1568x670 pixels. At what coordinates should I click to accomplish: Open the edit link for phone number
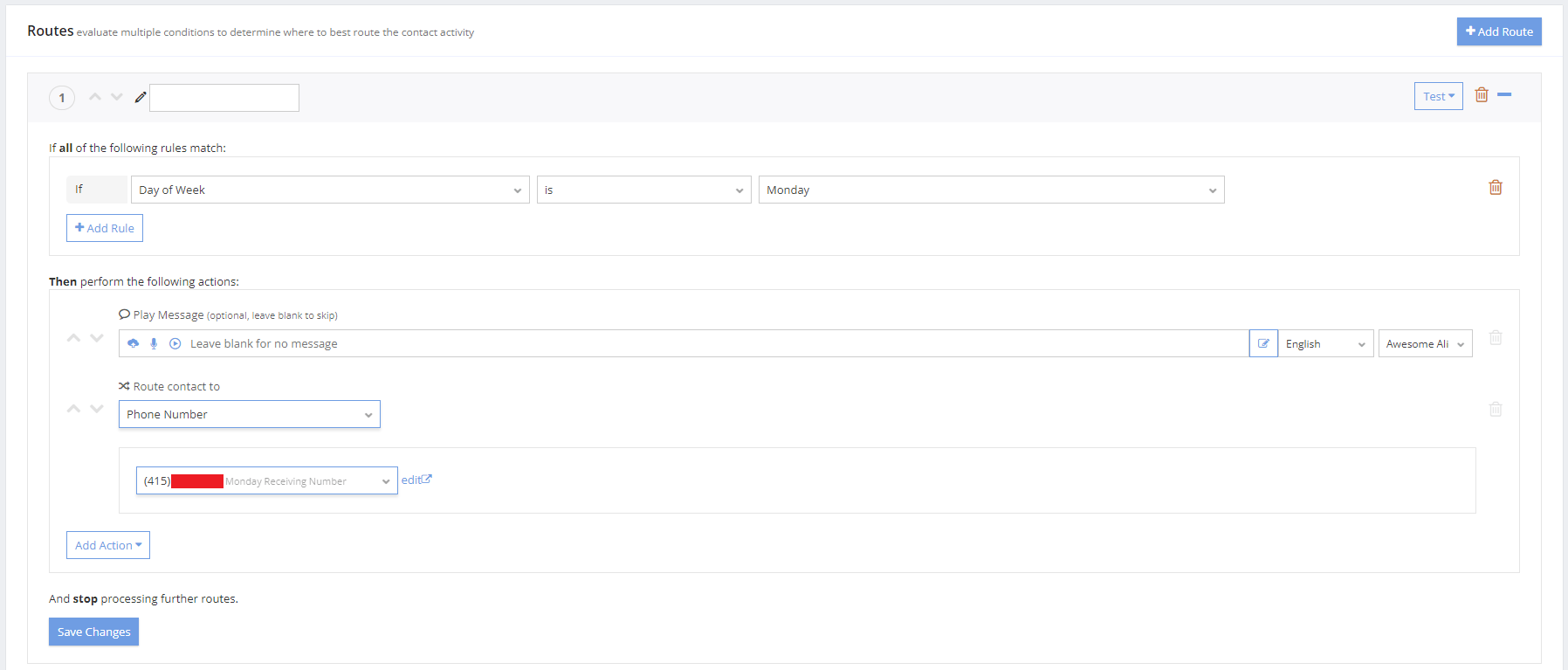416,480
